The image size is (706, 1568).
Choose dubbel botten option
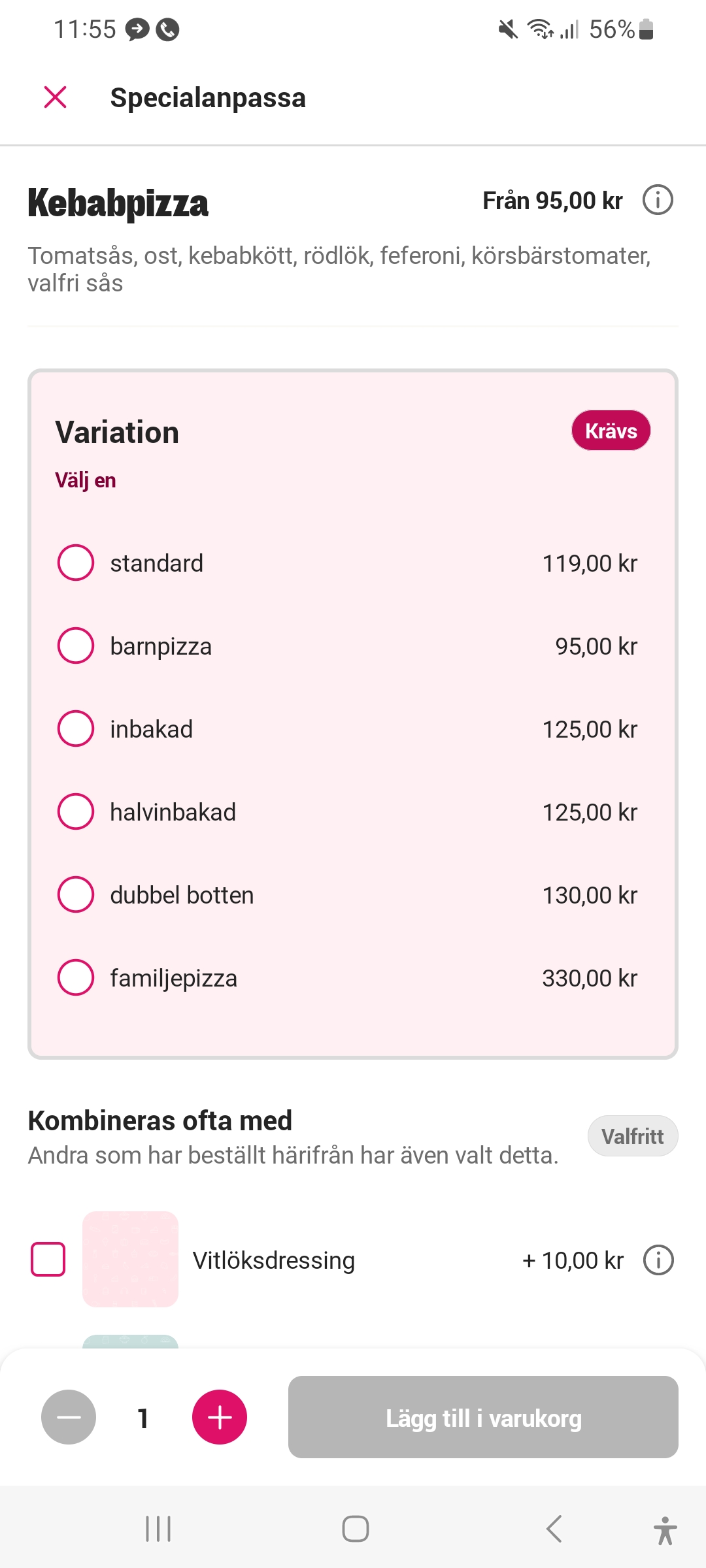[76, 894]
